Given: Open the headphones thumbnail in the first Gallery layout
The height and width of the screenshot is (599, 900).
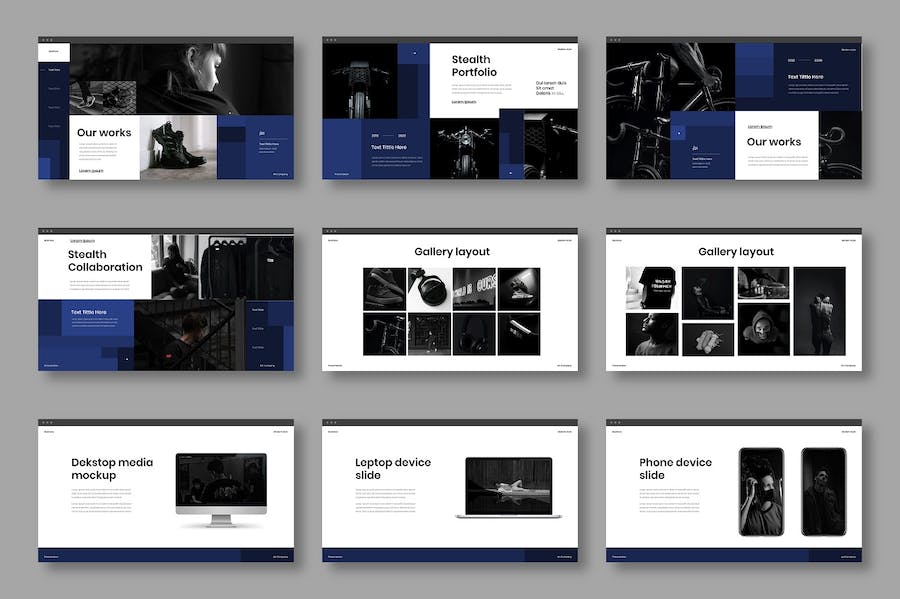Looking at the screenshot, I should 474,334.
